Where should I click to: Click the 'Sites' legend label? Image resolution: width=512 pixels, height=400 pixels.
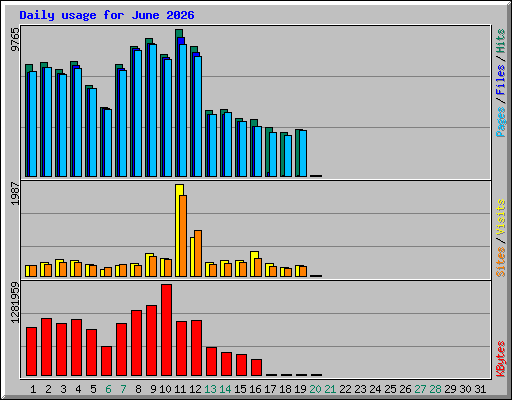click(x=500, y=262)
